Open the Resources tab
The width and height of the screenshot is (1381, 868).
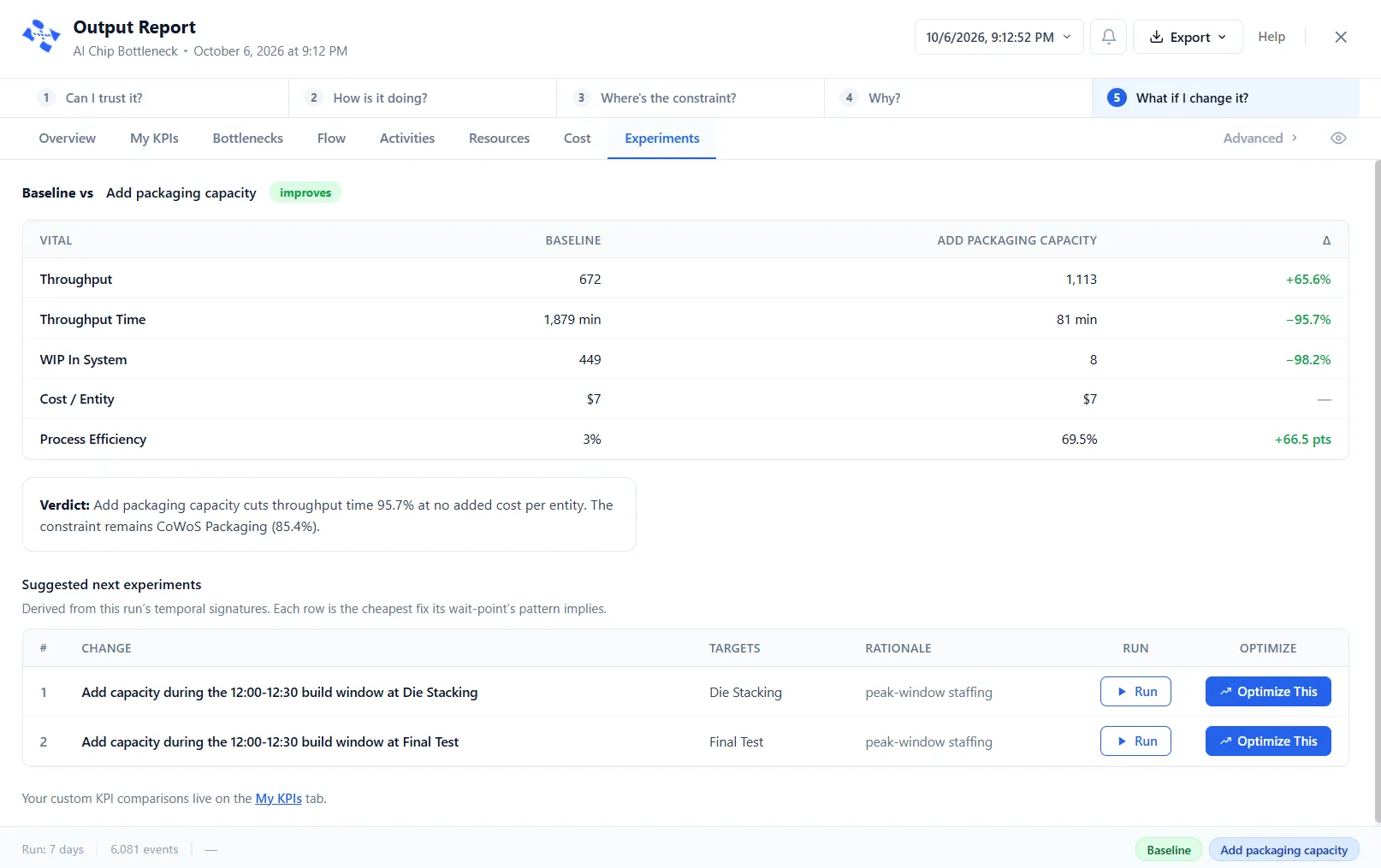pos(499,139)
